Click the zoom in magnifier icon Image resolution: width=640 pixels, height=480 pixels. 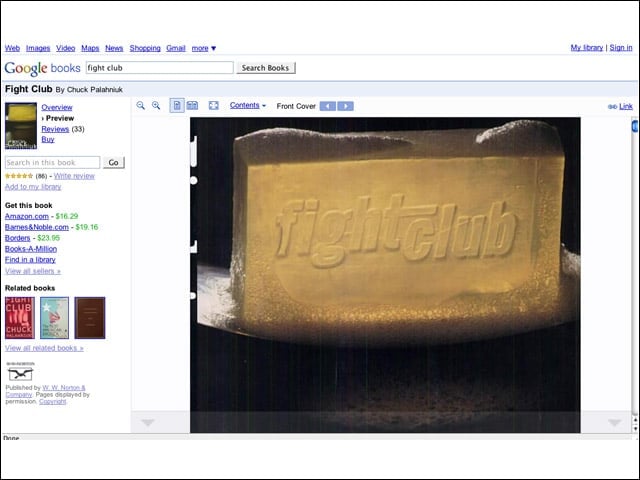tap(156, 106)
